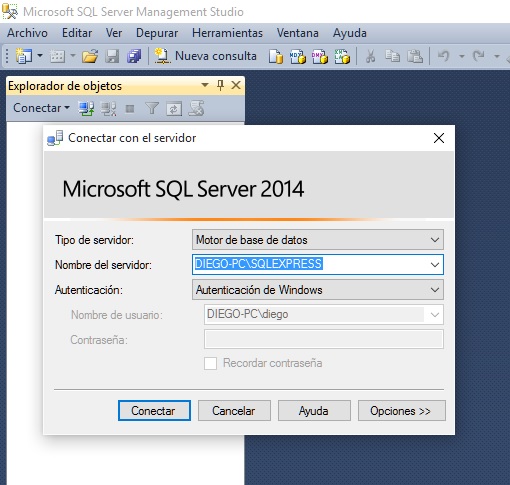This screenshot has height=485, width=510.
Task: Open the Depurar menu
Action: click(157, 33)
